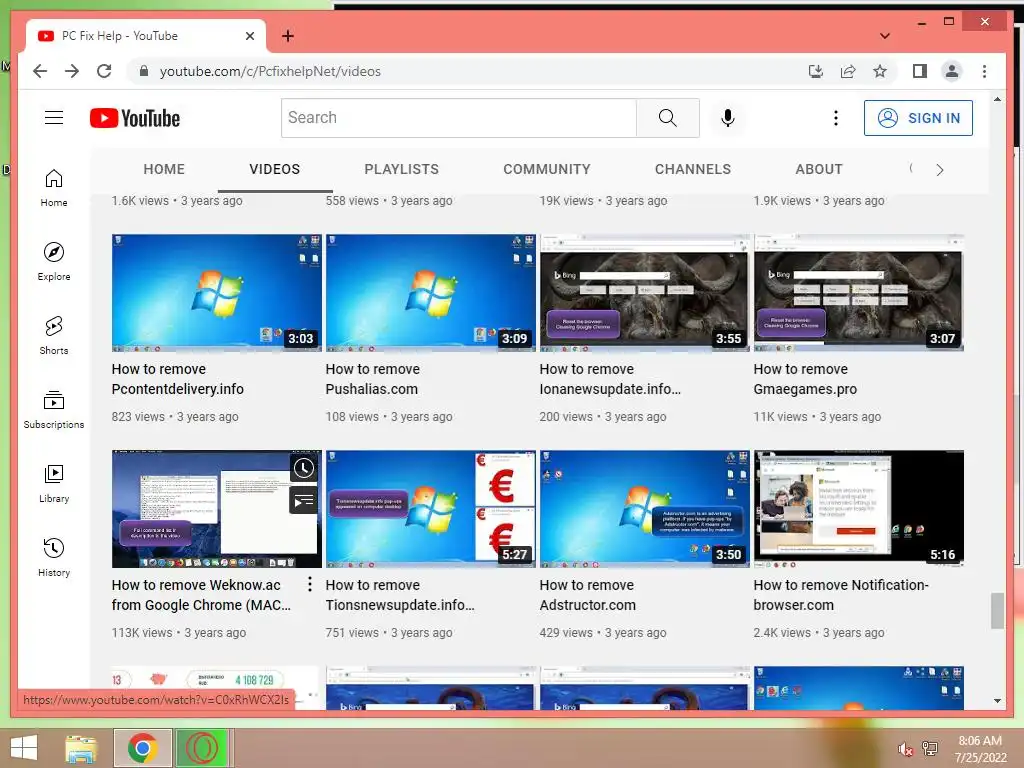The image size is (1024, 768).
Task: Click the Adstructor.com thumbnail with 3:50
Action: point(645,509)
